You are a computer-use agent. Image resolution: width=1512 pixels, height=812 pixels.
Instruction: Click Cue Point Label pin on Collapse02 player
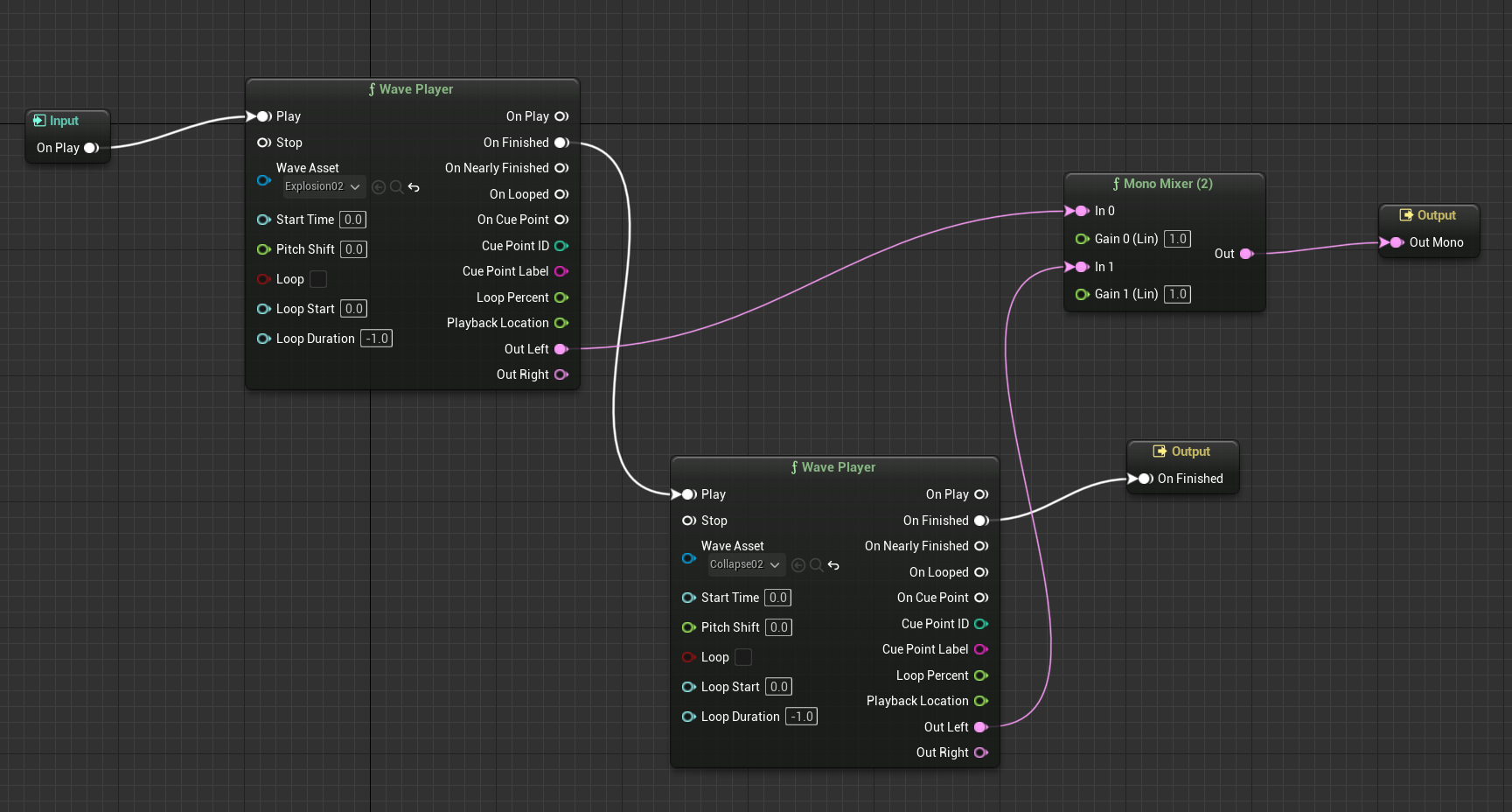tap(980, 649)
